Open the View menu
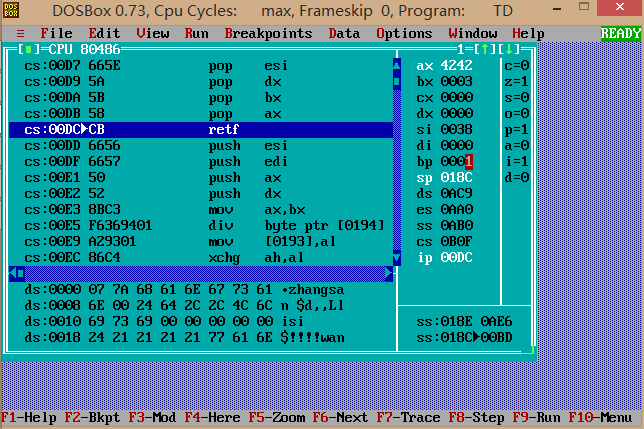Image resolution: width=644 pixels, height=429 pixels. pyautogui.click(x=152, y=33)
